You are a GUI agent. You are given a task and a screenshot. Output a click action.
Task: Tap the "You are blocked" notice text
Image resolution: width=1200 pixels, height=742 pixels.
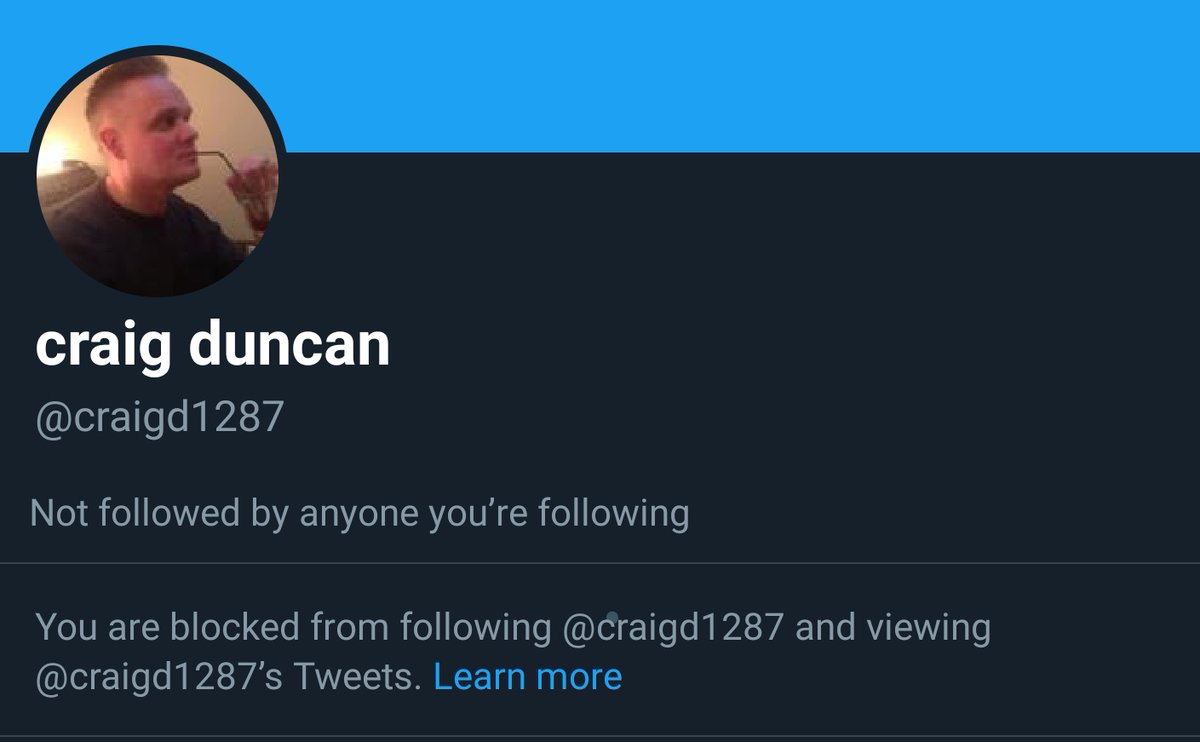pos(513,652)
